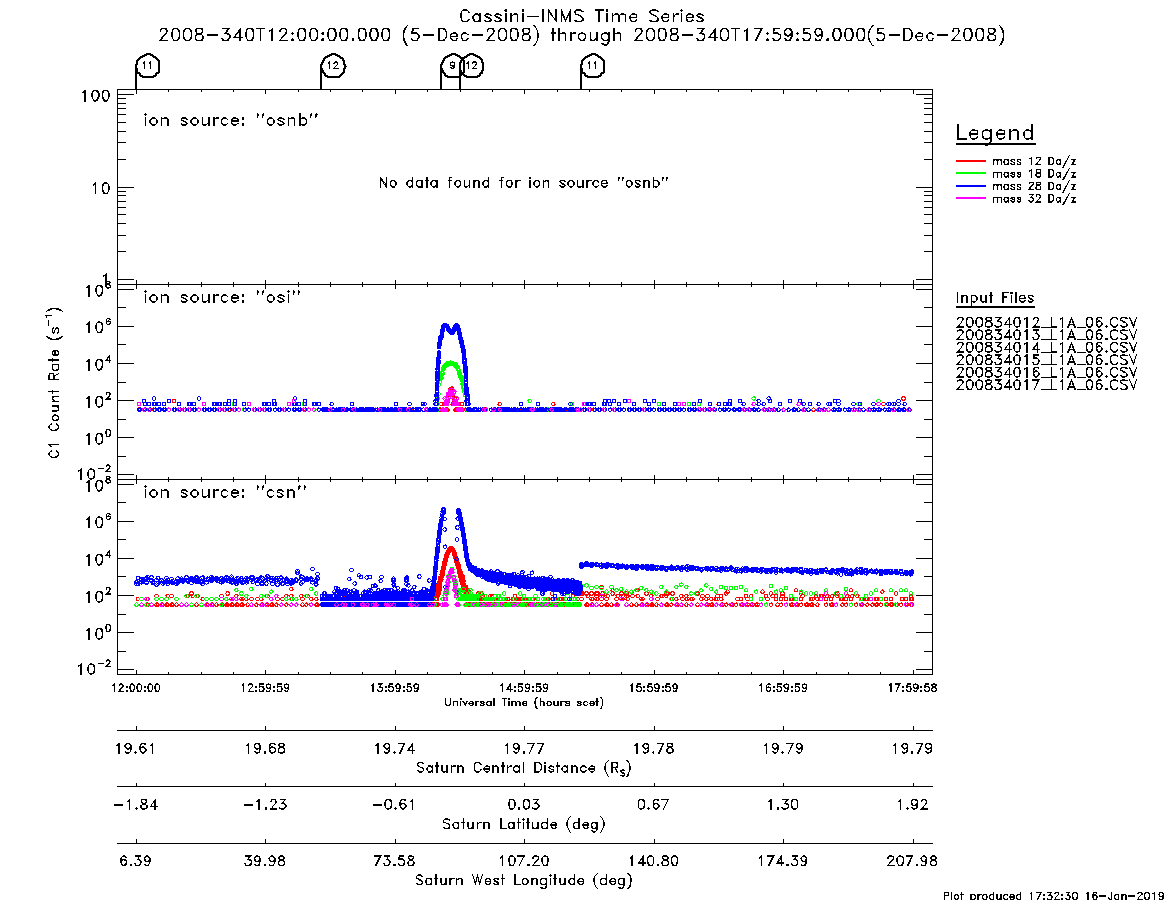The width and height of the screenshot is (1165, 900).
Task: Click the 12:59:59 time tick label
Action: [265, 688]
